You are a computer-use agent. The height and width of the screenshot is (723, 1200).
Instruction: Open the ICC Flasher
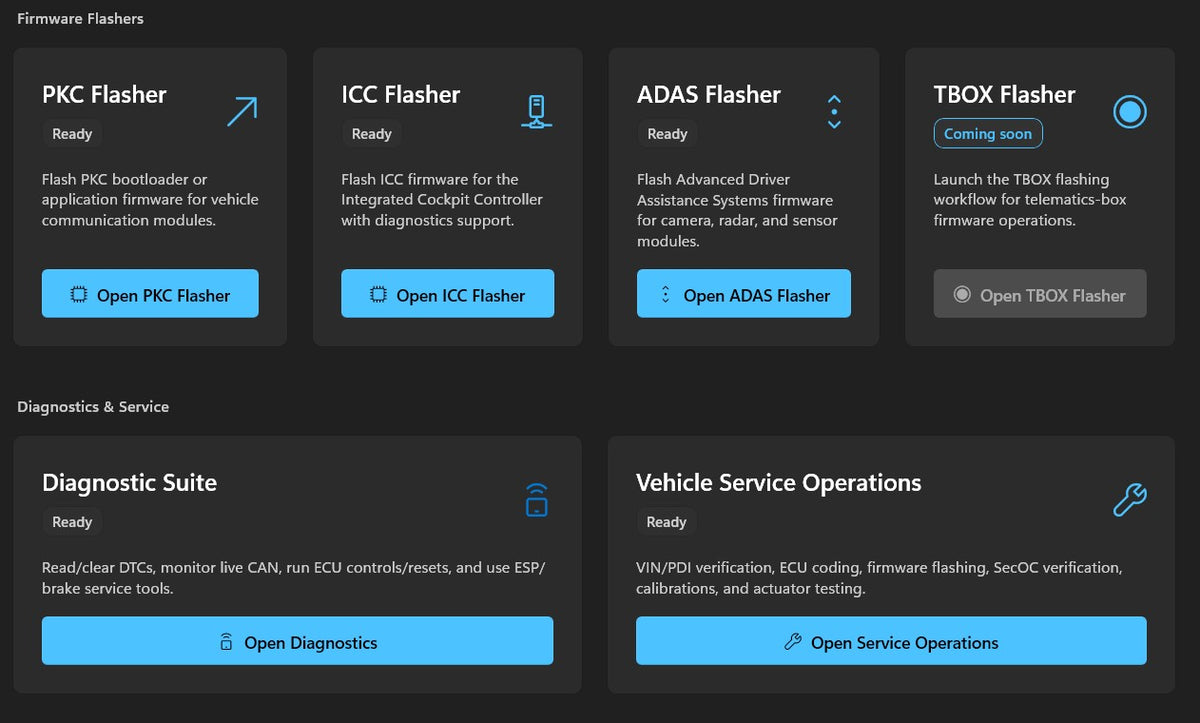click(447, 294)
